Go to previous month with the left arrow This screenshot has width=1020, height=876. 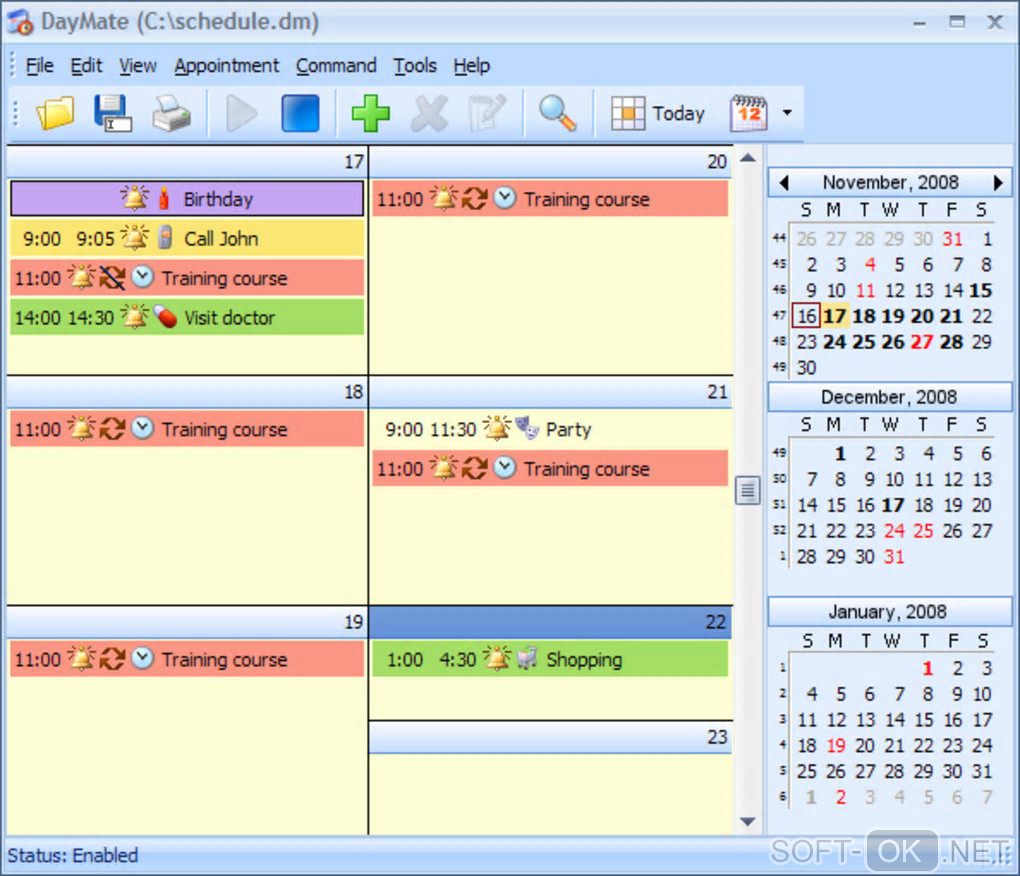point(784,183)
